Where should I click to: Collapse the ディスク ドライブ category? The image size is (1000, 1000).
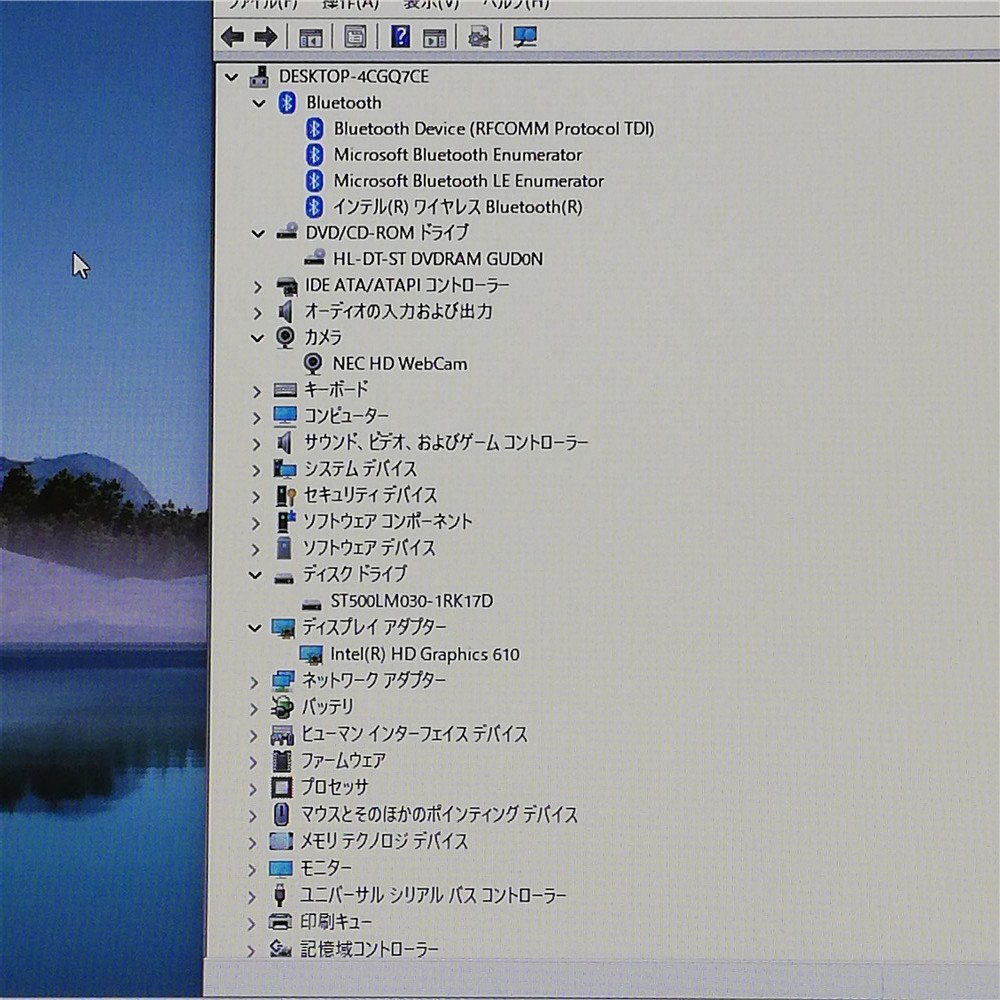[x=255, y=575]
